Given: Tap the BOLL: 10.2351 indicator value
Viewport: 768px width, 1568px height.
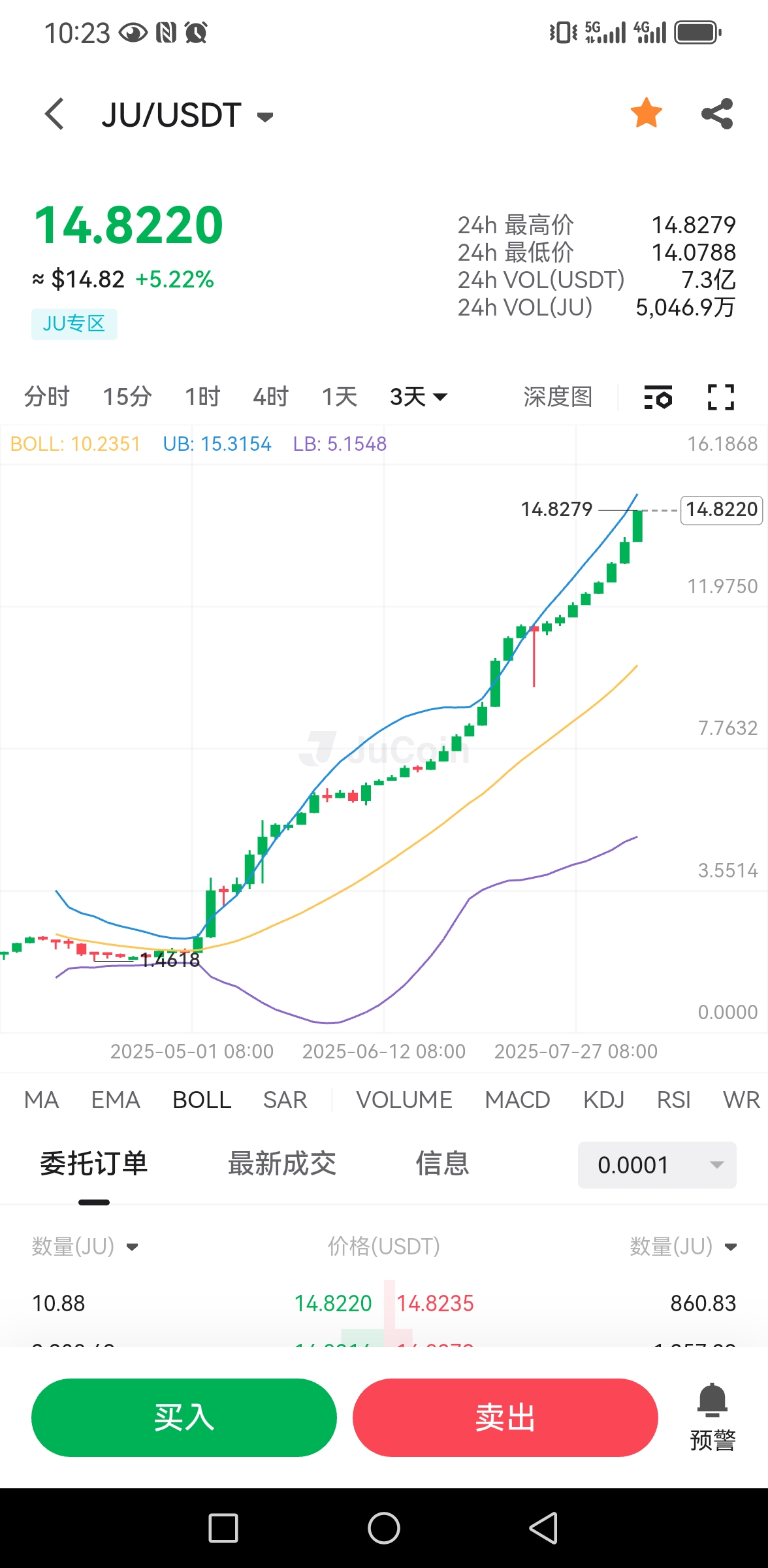Looking at the screenshot, I should pyautogui.click(x=75, y=444).
